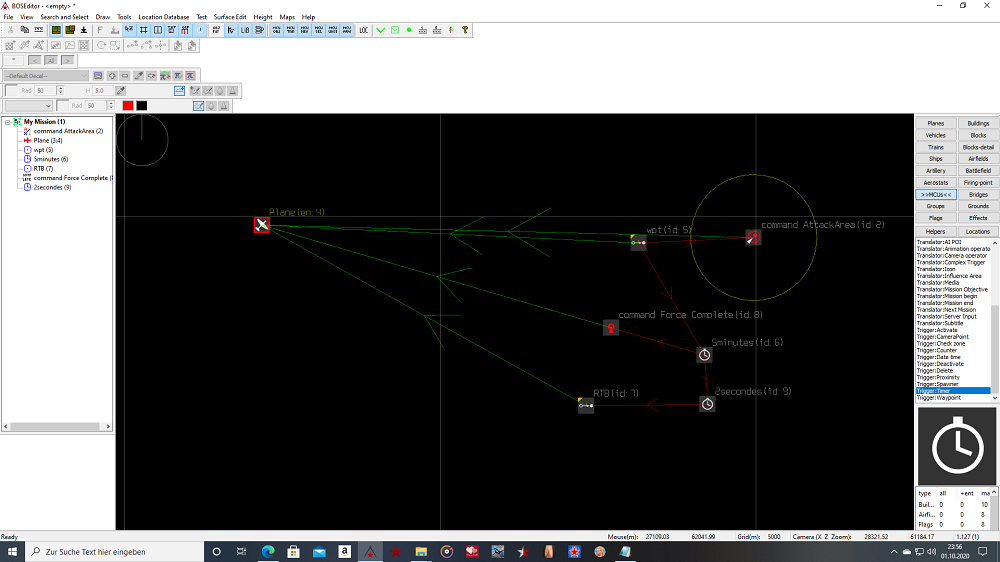Click the Cut scissors icon in toolbar

pyautogui.click(x=10, y=30)
